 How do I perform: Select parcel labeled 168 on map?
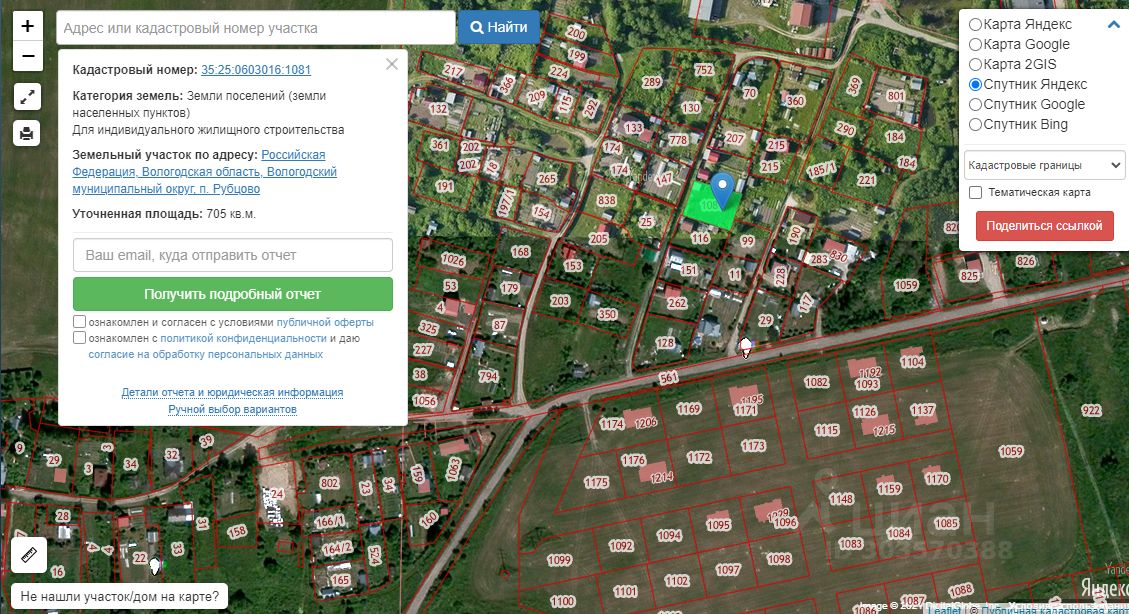click(x=521, y=252)
